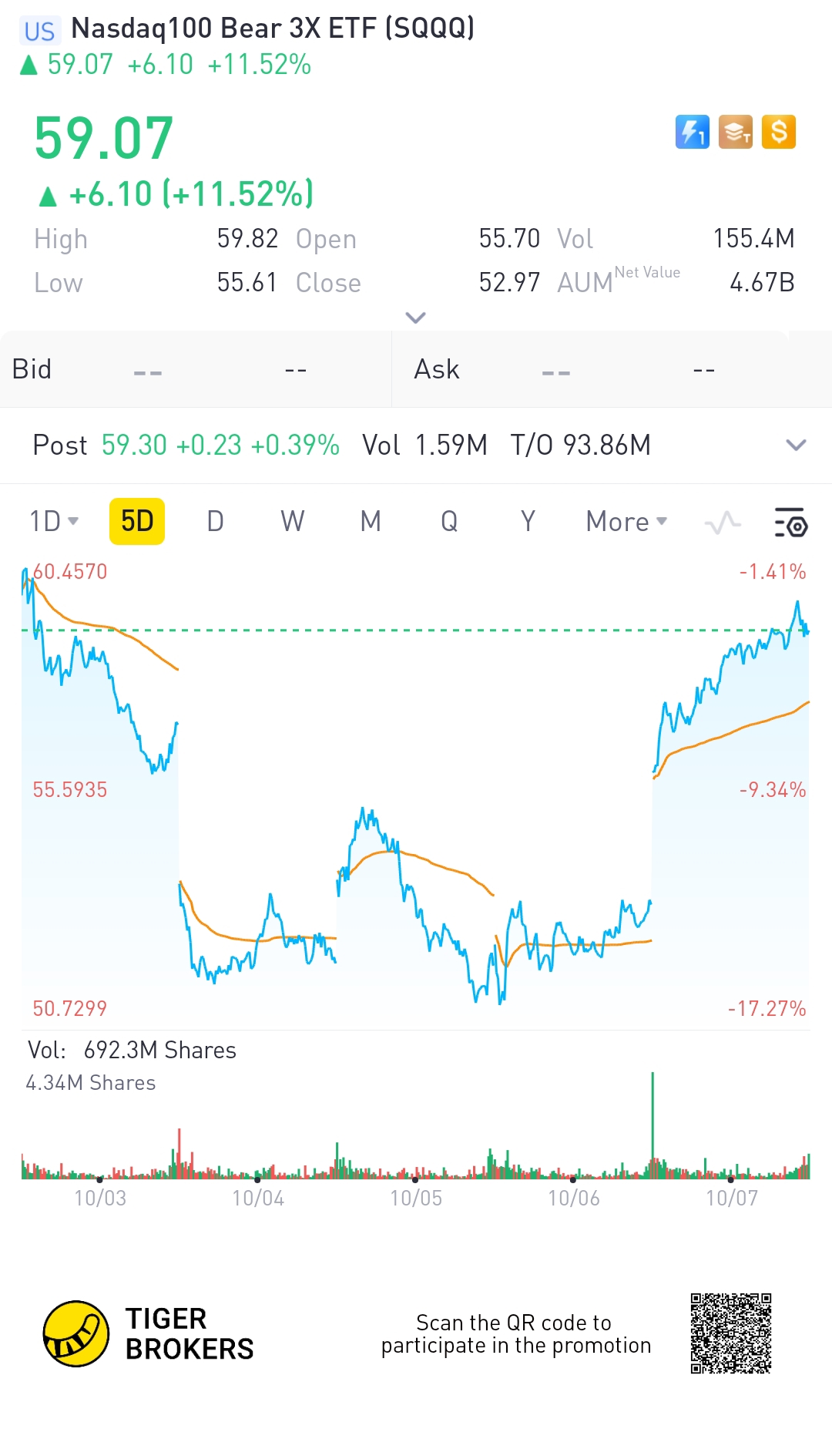
Task: Expand the post-market info row
Action: coord(795,445)
